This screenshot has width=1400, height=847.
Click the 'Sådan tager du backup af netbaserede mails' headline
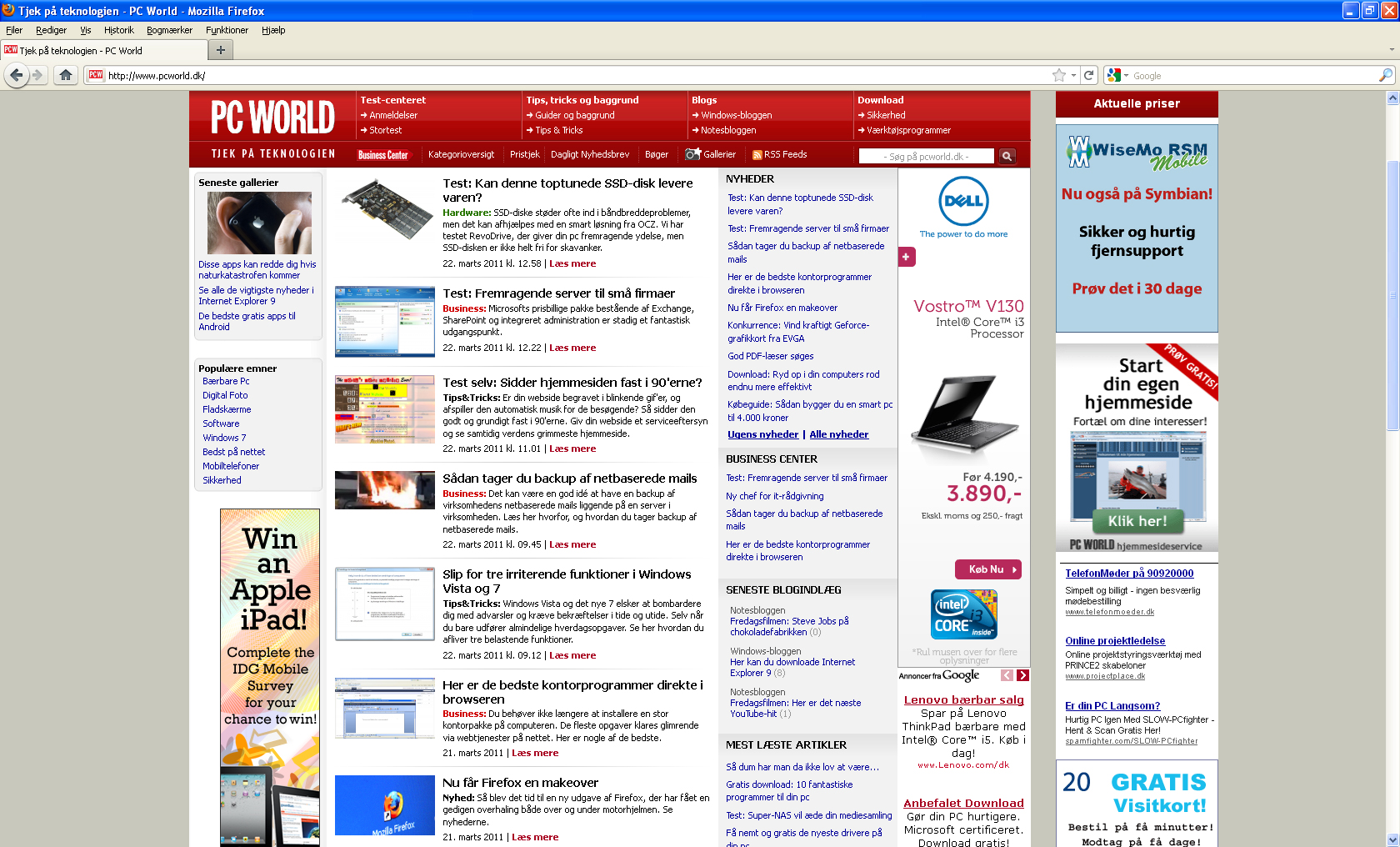(x=569, y=479)
